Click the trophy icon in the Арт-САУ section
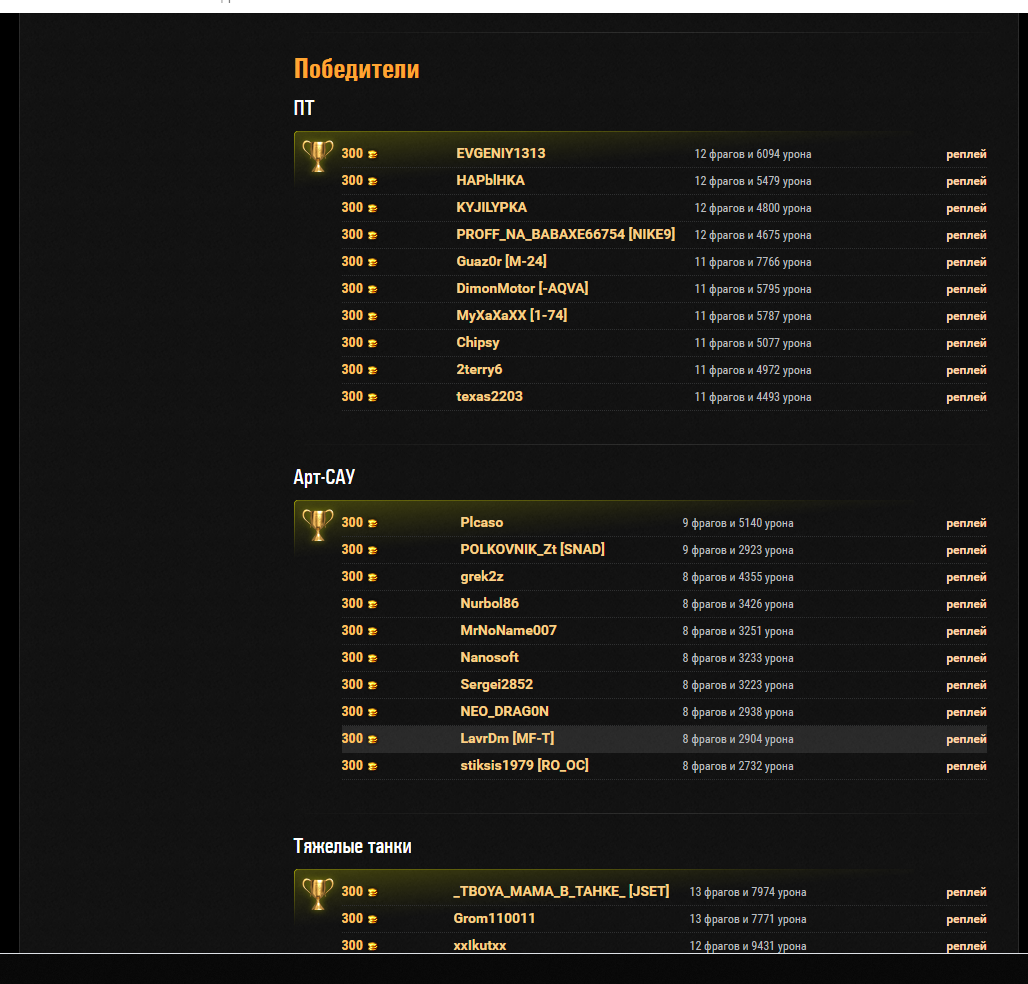Image resolution: width=1028 pixels, height=984 pixels. click(318, 524)
